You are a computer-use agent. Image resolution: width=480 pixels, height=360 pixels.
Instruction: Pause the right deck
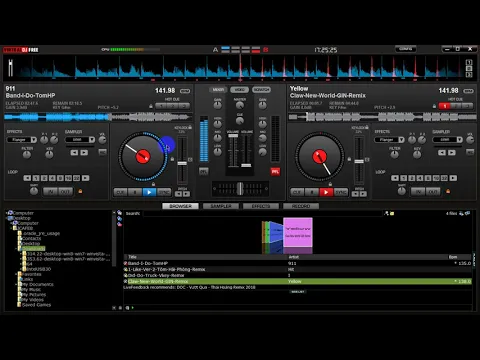click(x=312, y=192)
